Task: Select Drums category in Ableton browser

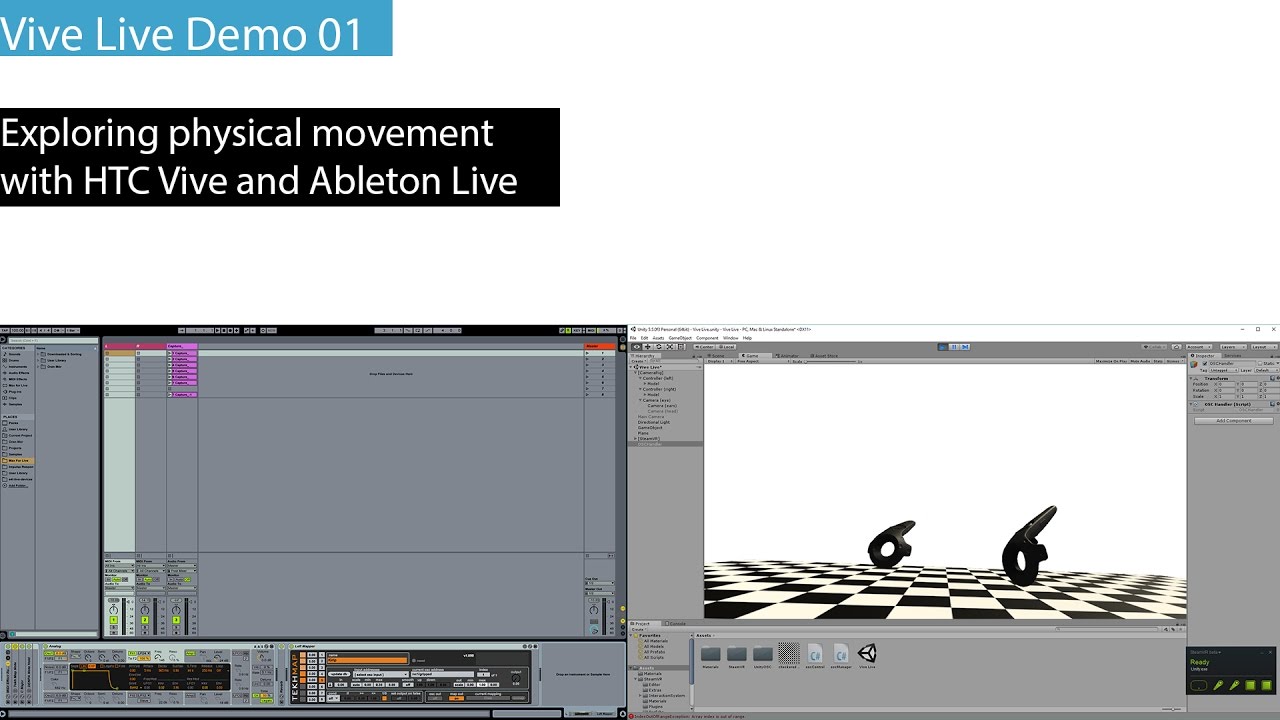Action: click(12, 360)
